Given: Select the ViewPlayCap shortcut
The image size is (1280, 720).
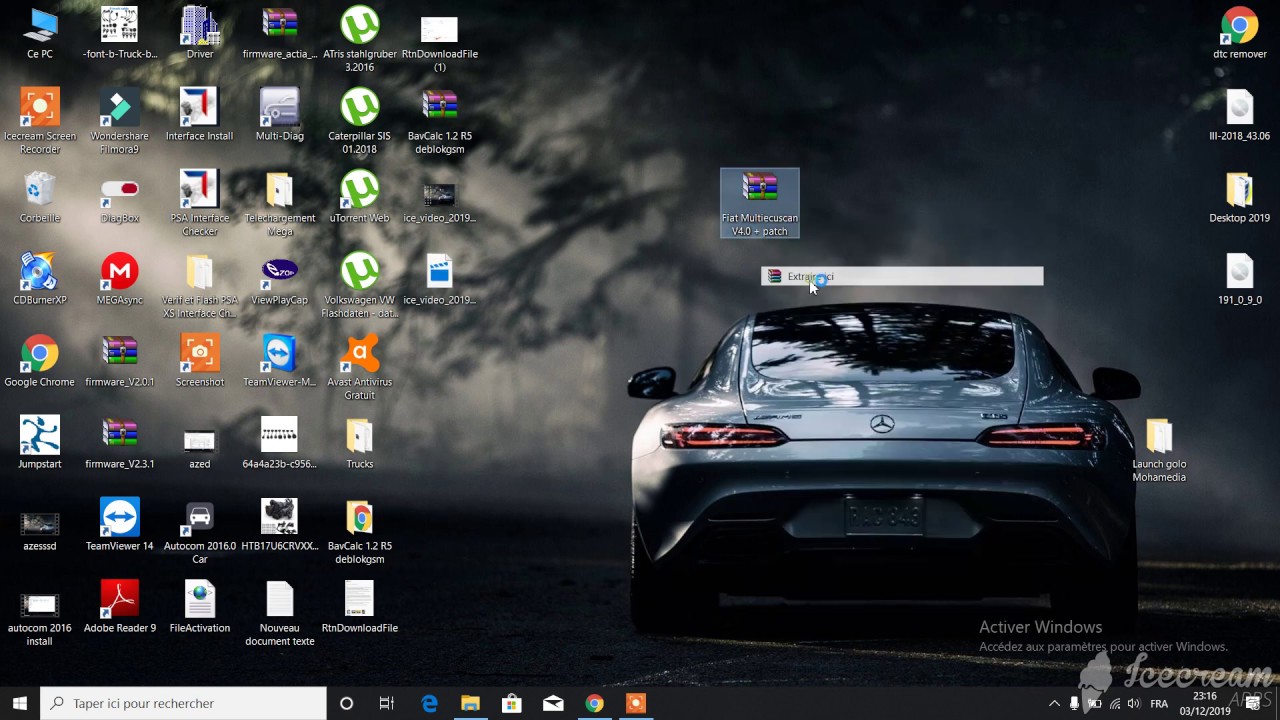Looking at the screenshot, I should tap(280, 279).
